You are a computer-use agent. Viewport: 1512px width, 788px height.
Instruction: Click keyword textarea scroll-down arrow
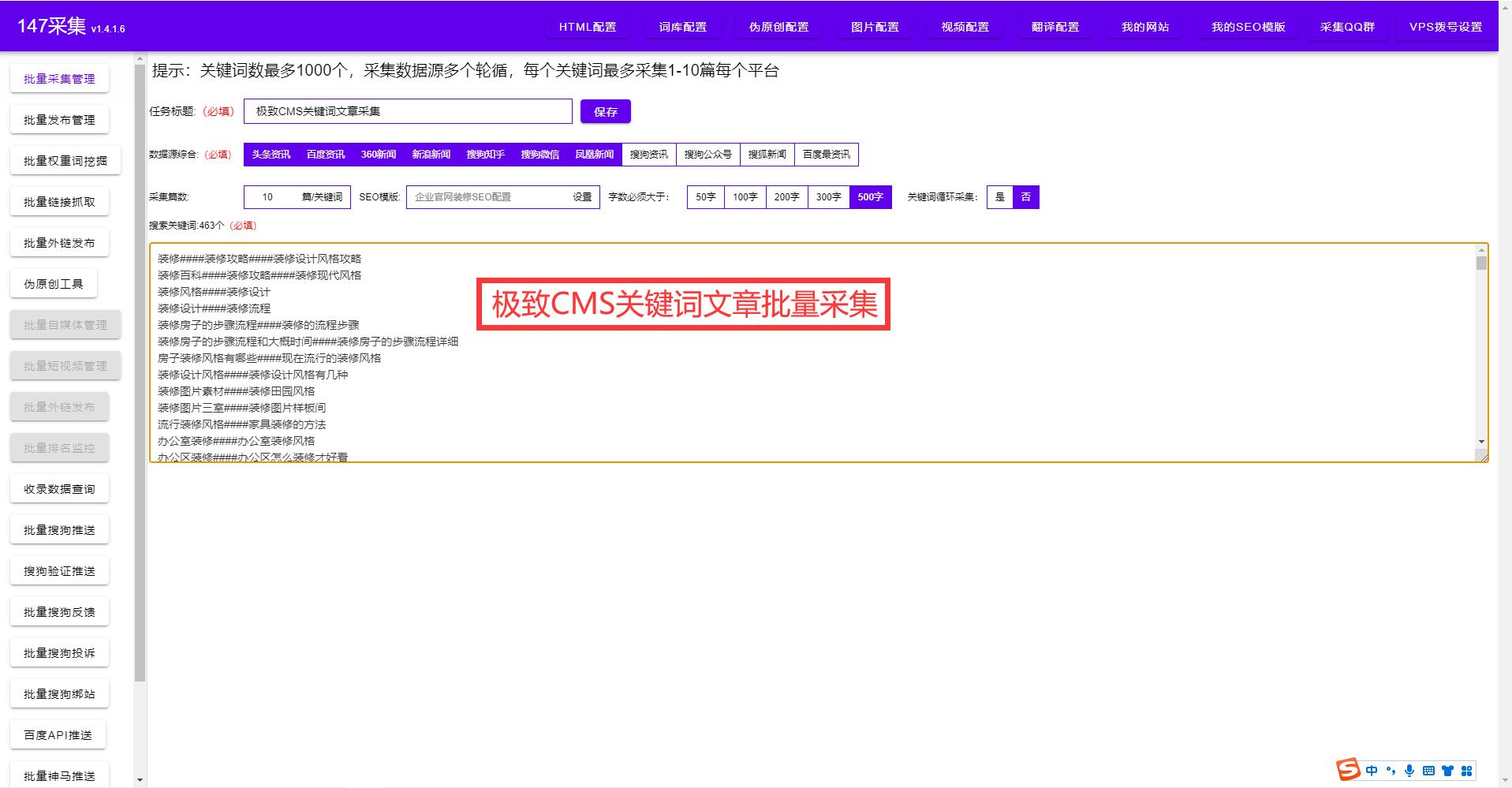(x=1481, y=442)
